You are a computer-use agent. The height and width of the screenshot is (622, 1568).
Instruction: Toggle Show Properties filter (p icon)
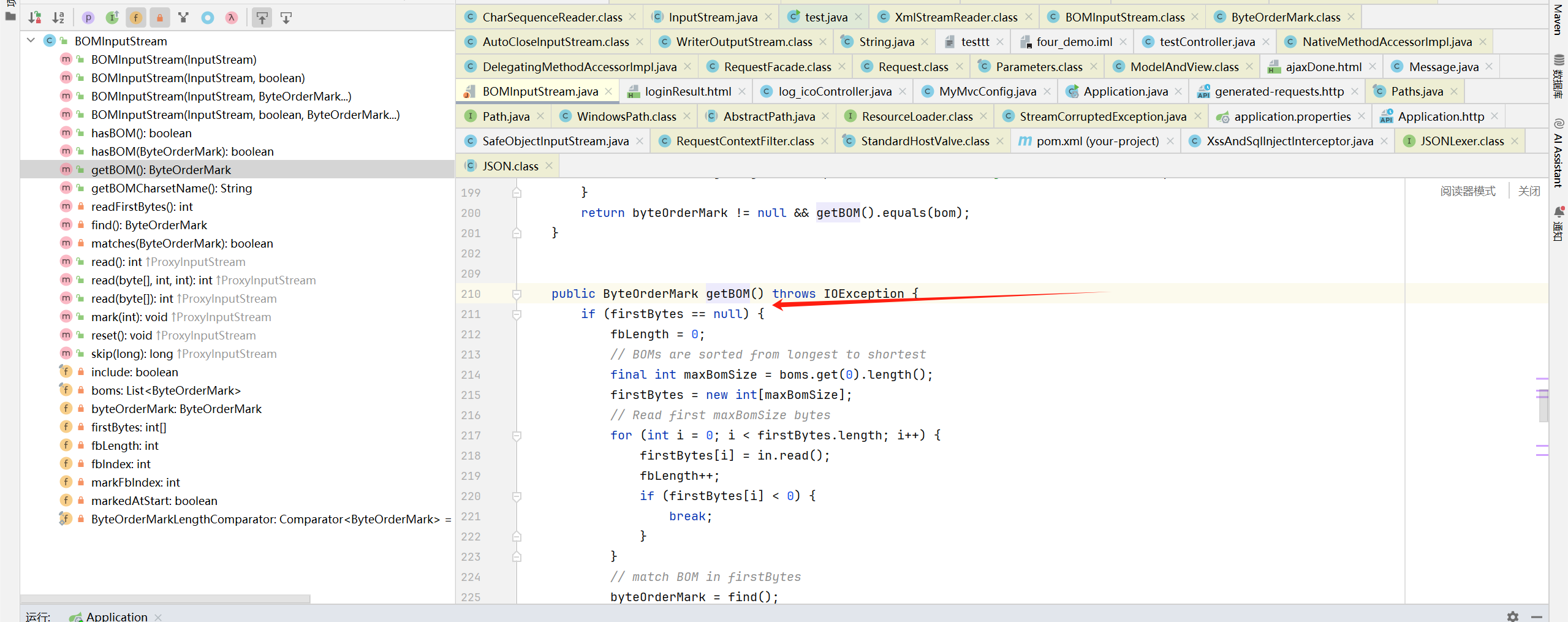(88, 18)
